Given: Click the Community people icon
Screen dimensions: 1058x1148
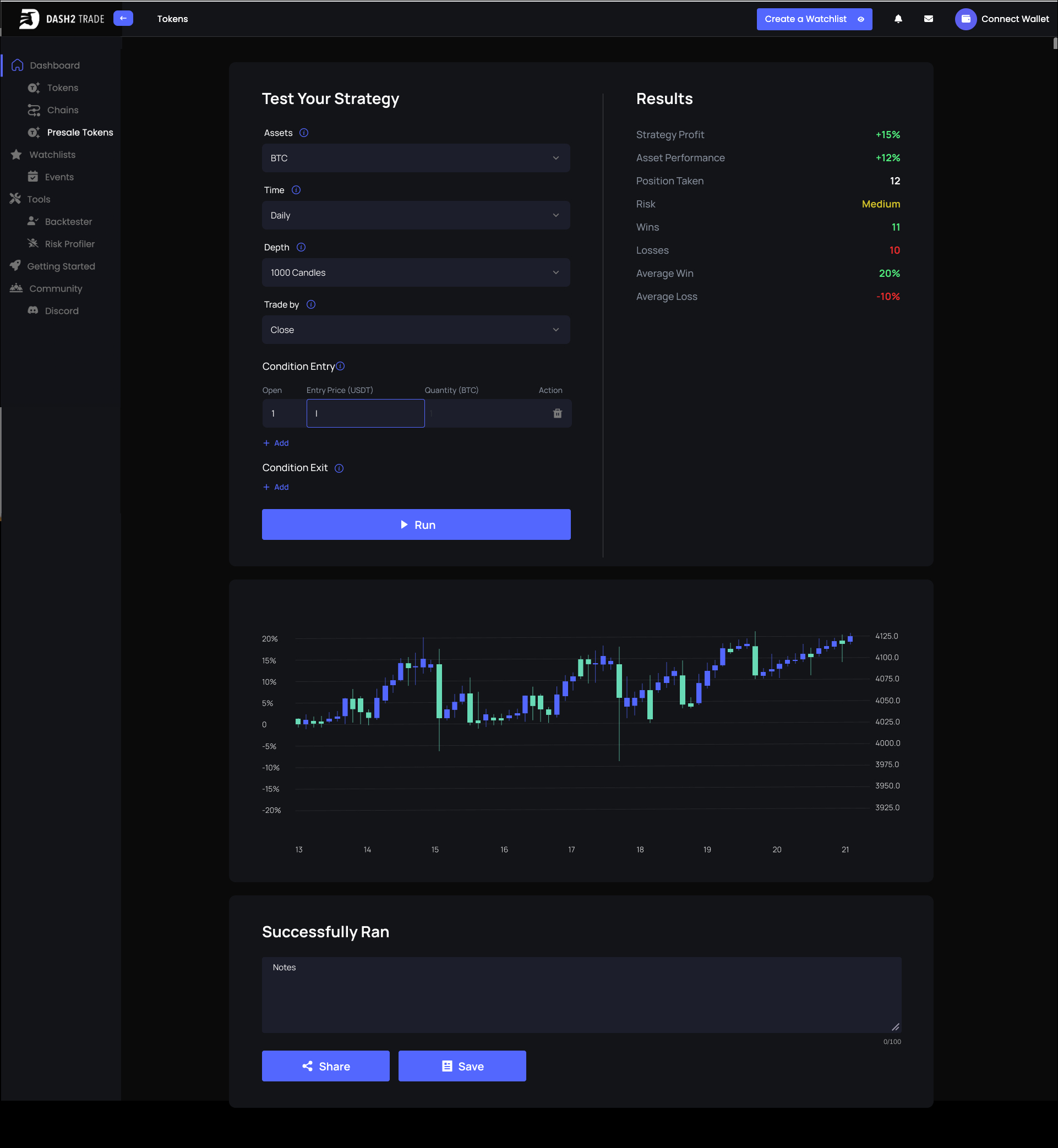Looking at the screenshot, I should tap(16, 288).
